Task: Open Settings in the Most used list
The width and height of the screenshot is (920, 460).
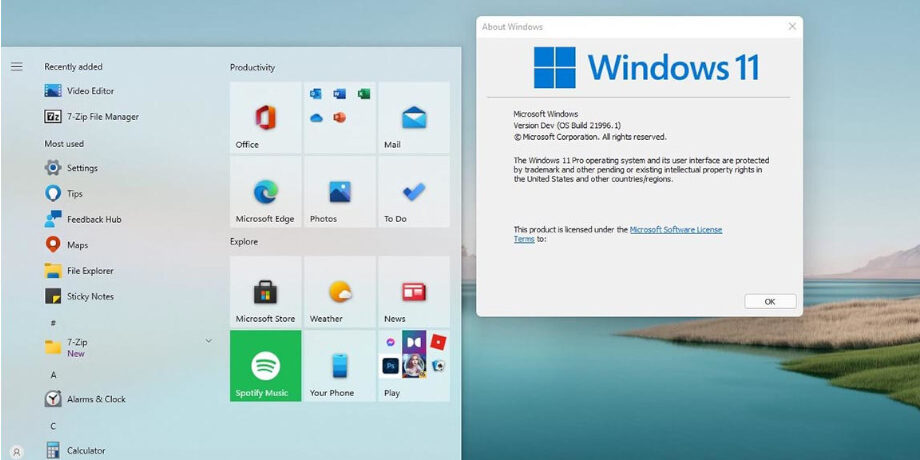Action: pos(71,168)
